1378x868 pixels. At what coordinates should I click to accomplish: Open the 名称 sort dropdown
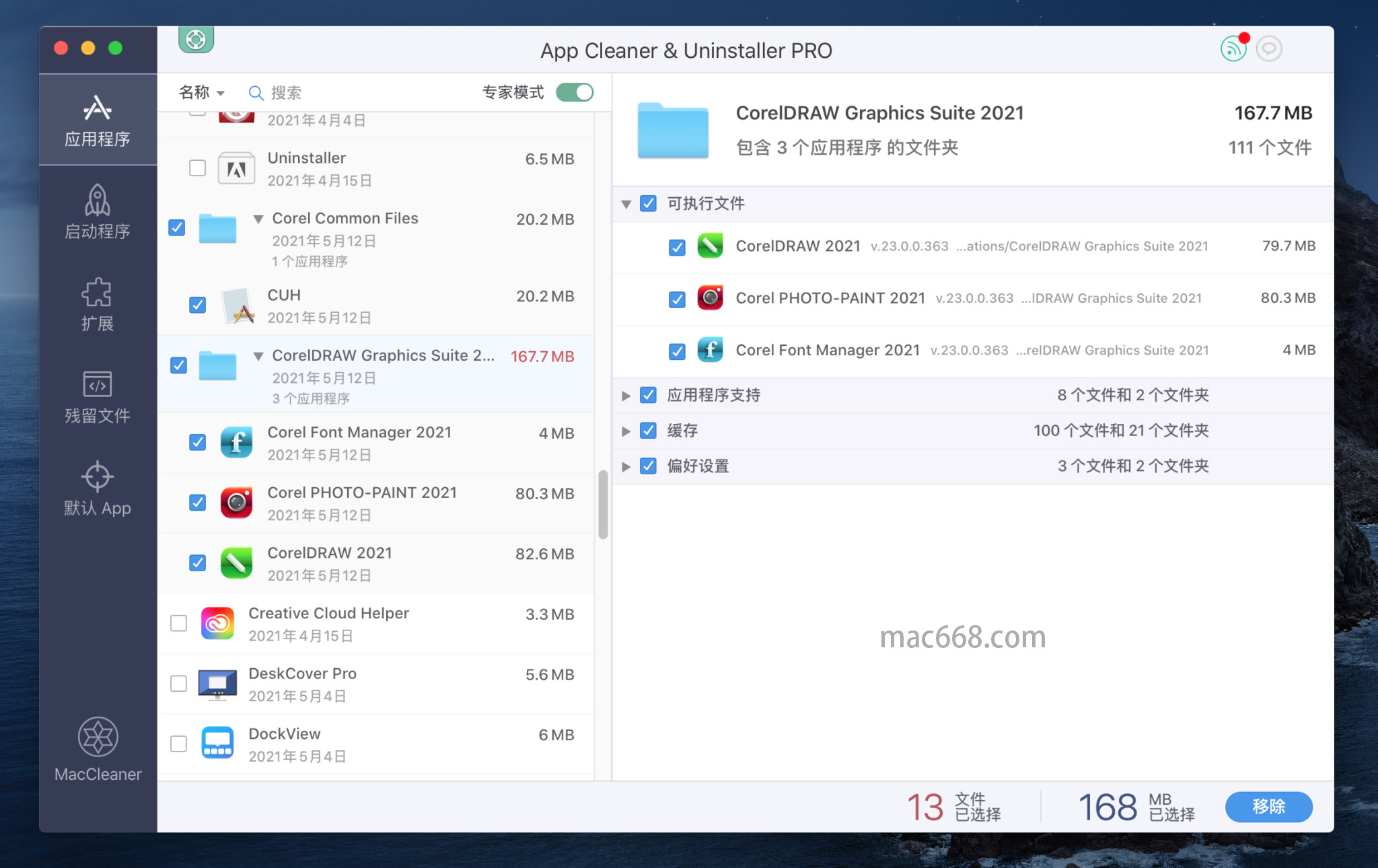201,92
